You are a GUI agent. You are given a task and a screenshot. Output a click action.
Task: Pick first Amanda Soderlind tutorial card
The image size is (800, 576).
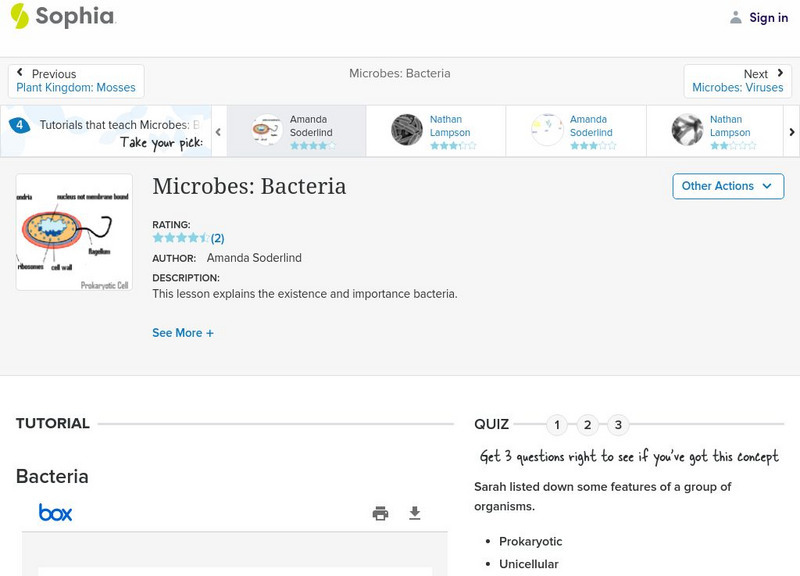tap(296, 131)
